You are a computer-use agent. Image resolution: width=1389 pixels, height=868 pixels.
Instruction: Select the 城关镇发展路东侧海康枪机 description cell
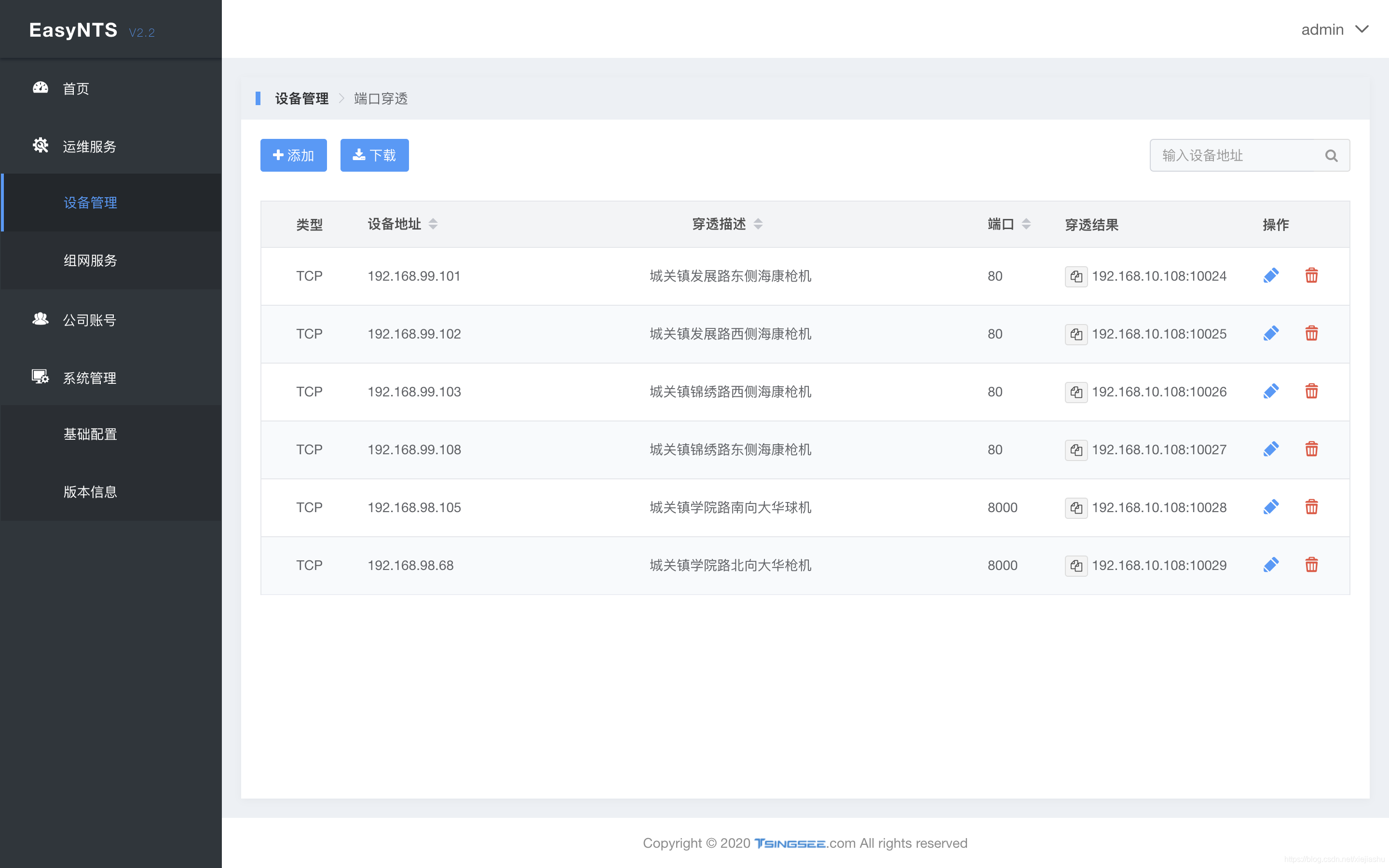tap(730, 276)
